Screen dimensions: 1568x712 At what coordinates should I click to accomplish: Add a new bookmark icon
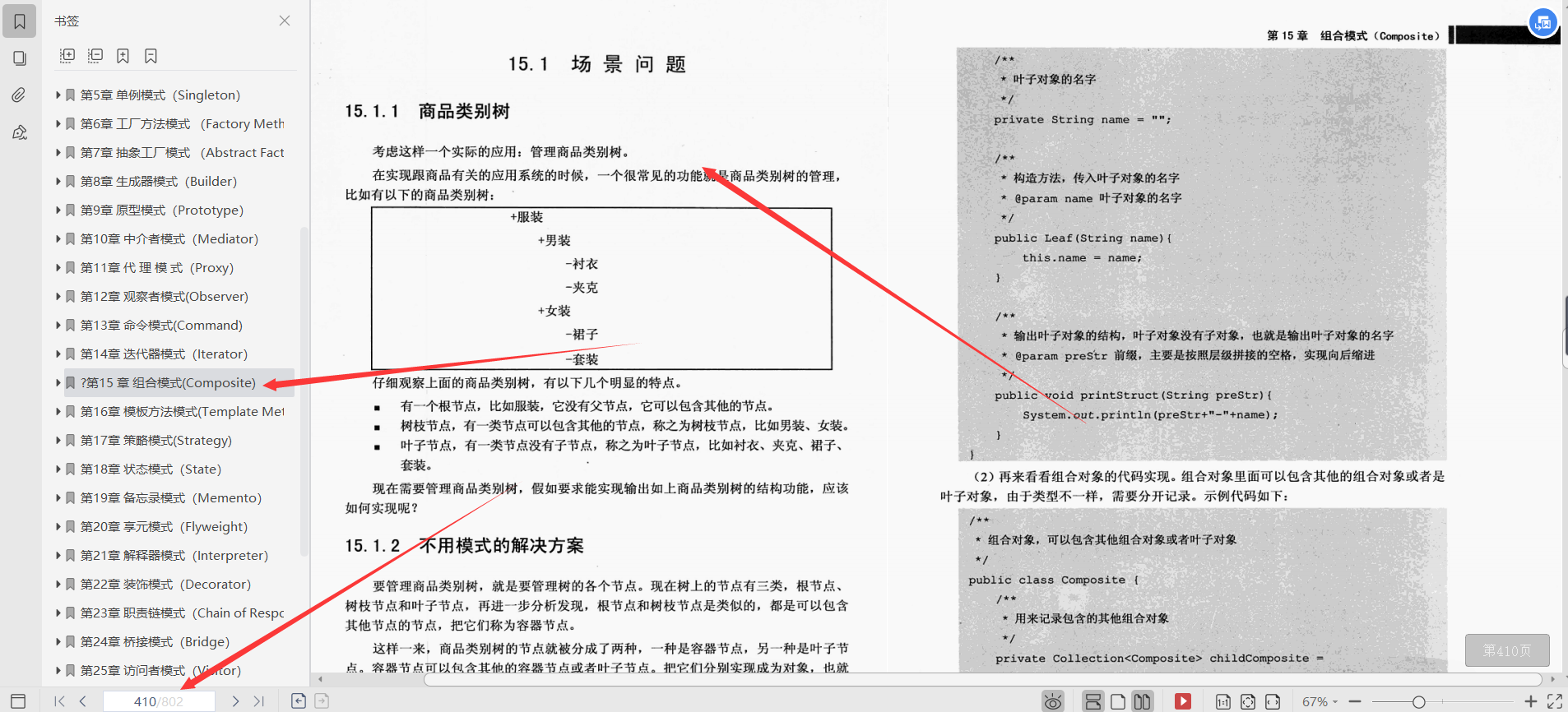pyautogui.click(x=123, y=56)
